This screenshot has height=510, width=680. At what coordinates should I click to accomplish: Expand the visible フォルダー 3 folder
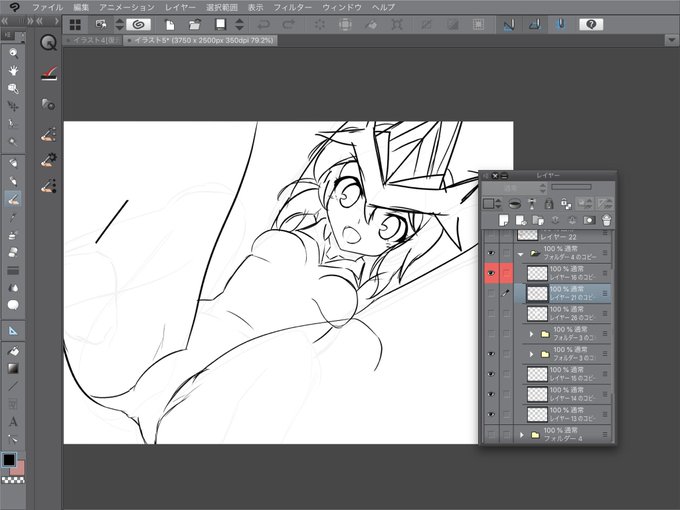(x=531, y=354)
